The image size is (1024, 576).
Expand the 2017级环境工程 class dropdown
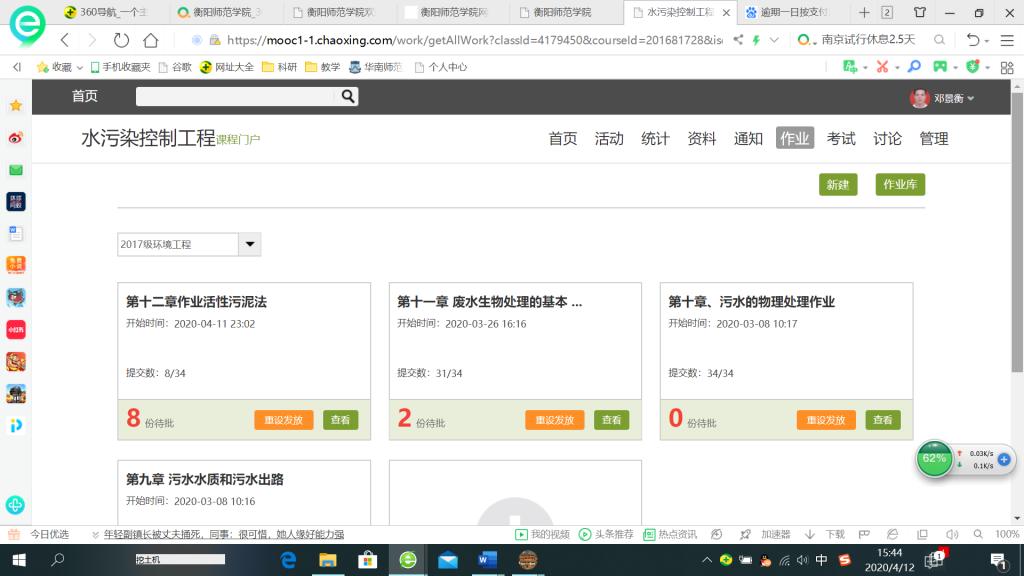[250, 244]
